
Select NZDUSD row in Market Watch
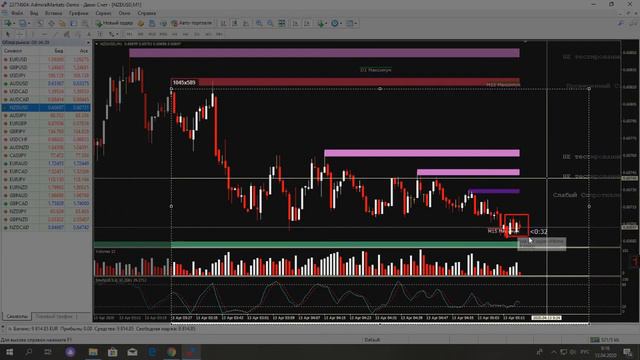[x=46, y=107]
